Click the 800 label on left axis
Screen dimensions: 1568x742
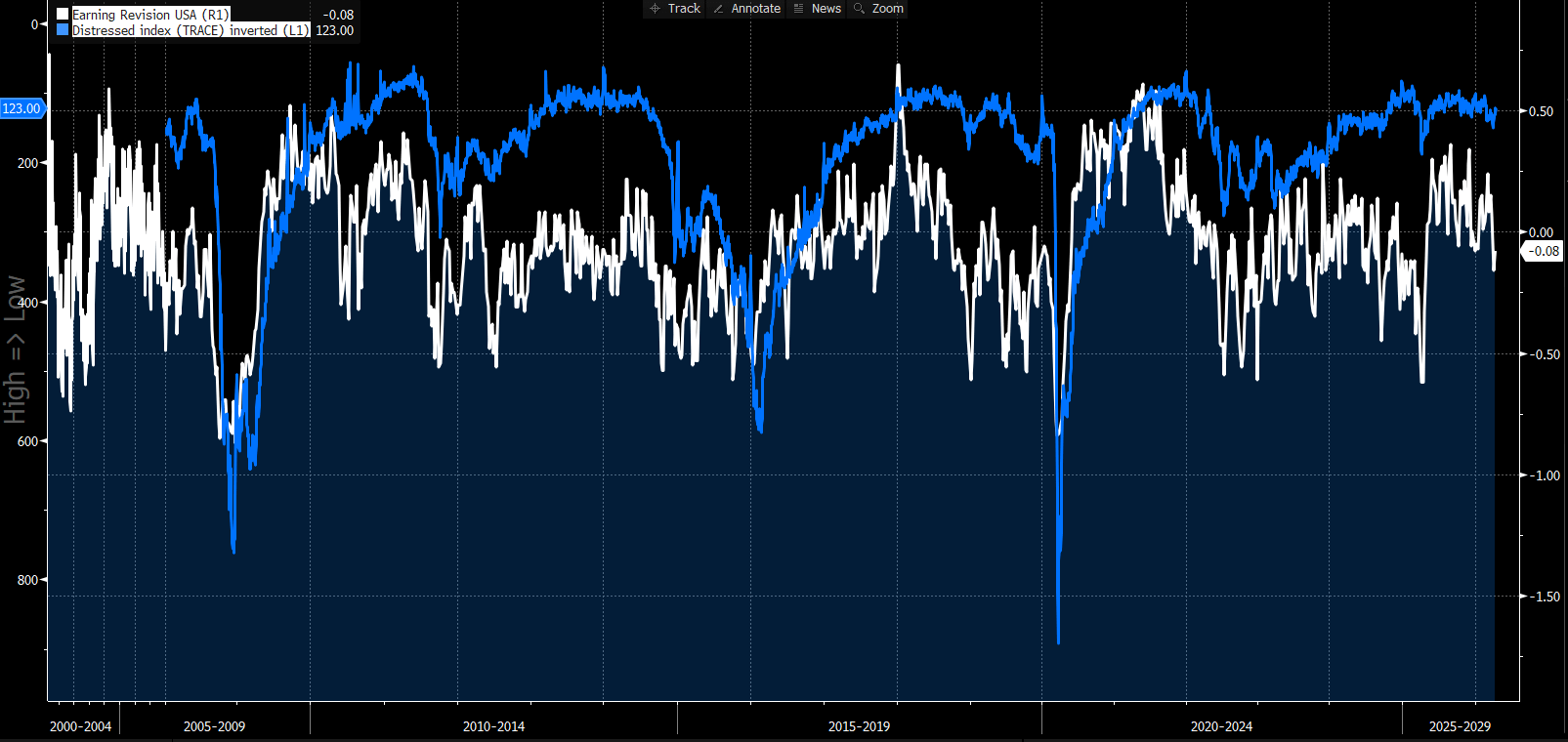[27, 580]
